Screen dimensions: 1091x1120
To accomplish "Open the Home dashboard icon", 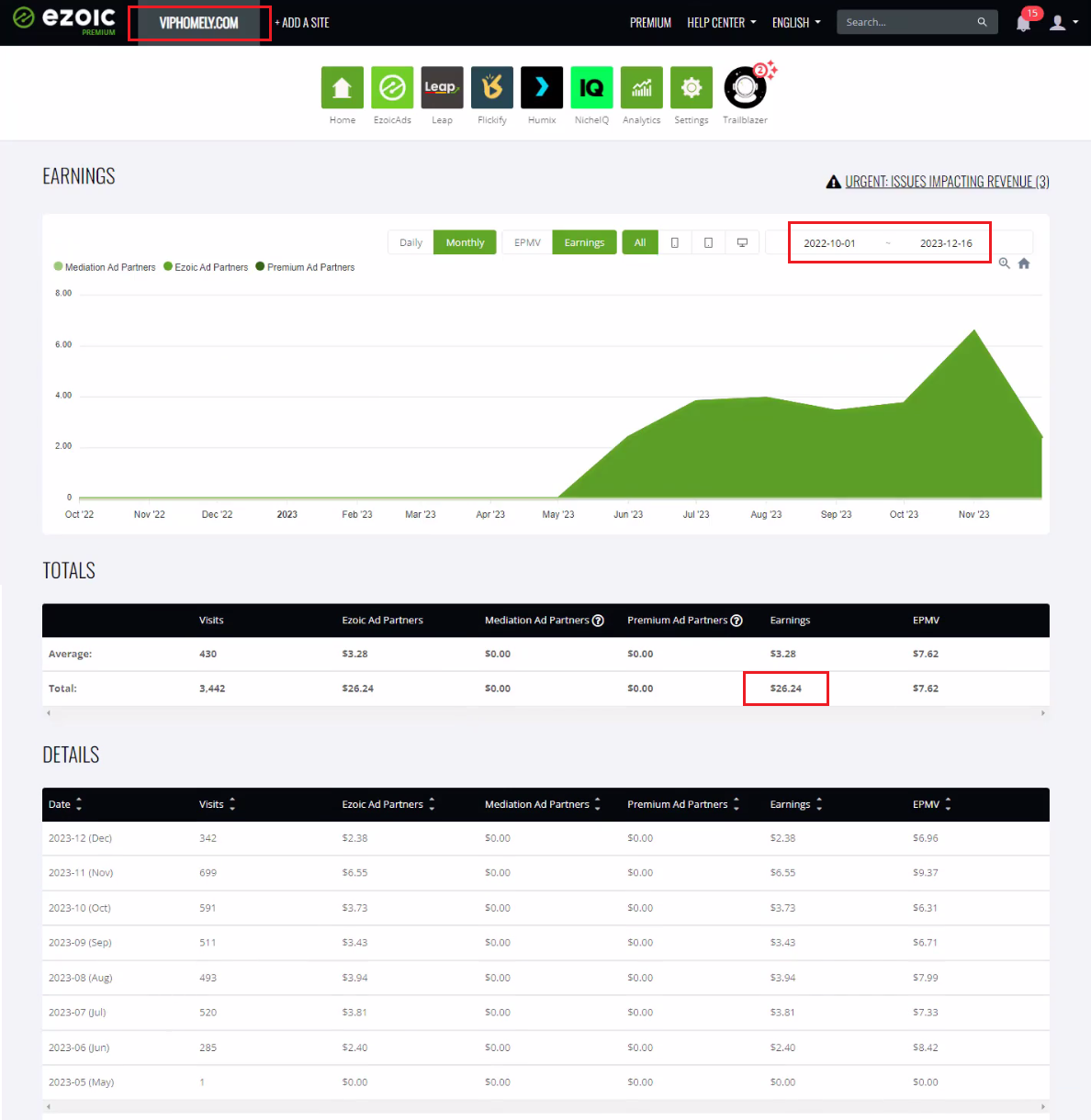I will pos(343,88).
